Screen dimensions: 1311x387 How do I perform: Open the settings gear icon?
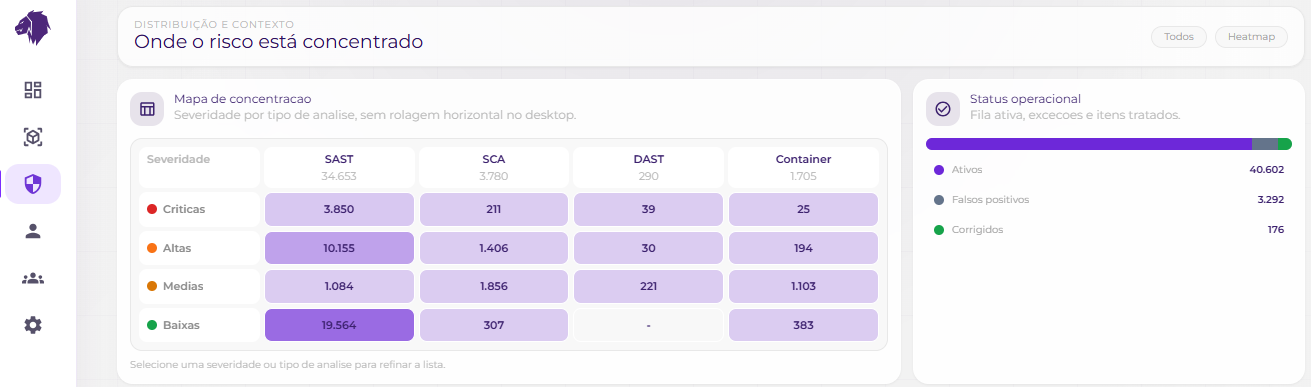[x=33, y=325]
